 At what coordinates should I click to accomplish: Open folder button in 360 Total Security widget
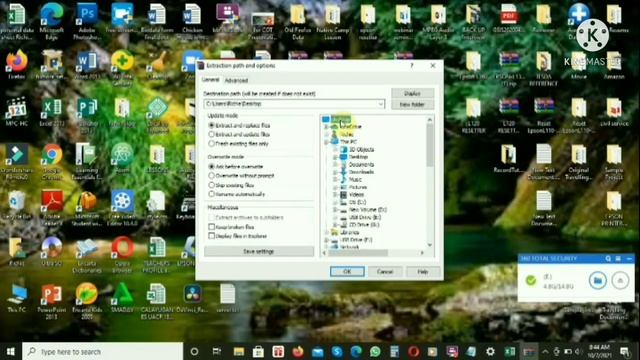point(598,280)
